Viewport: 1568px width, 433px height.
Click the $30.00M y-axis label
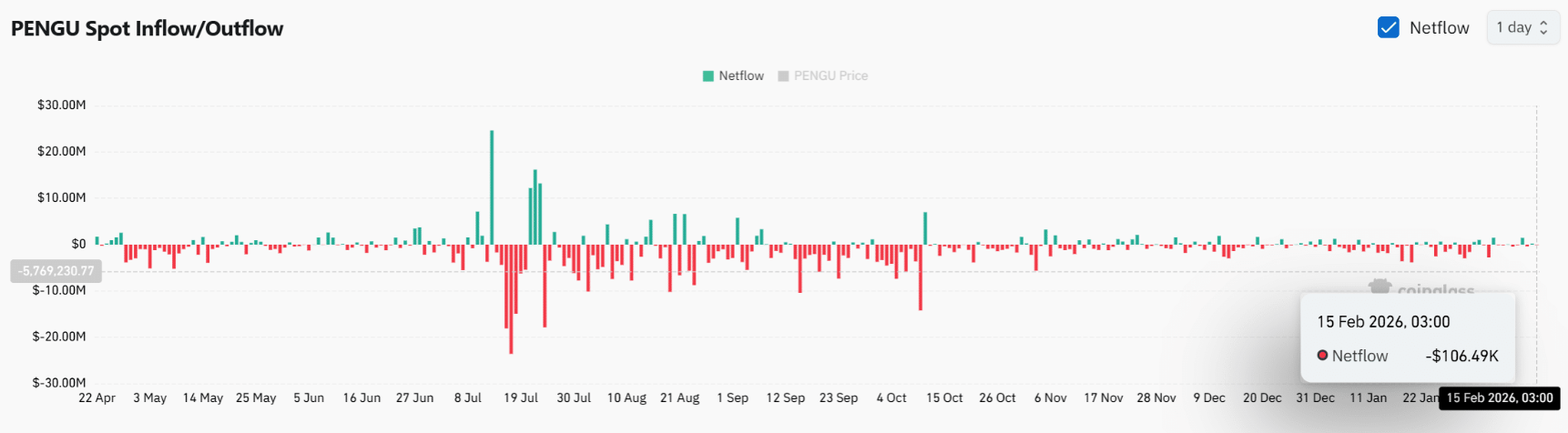pyautogui.click(x=61, y=105)
